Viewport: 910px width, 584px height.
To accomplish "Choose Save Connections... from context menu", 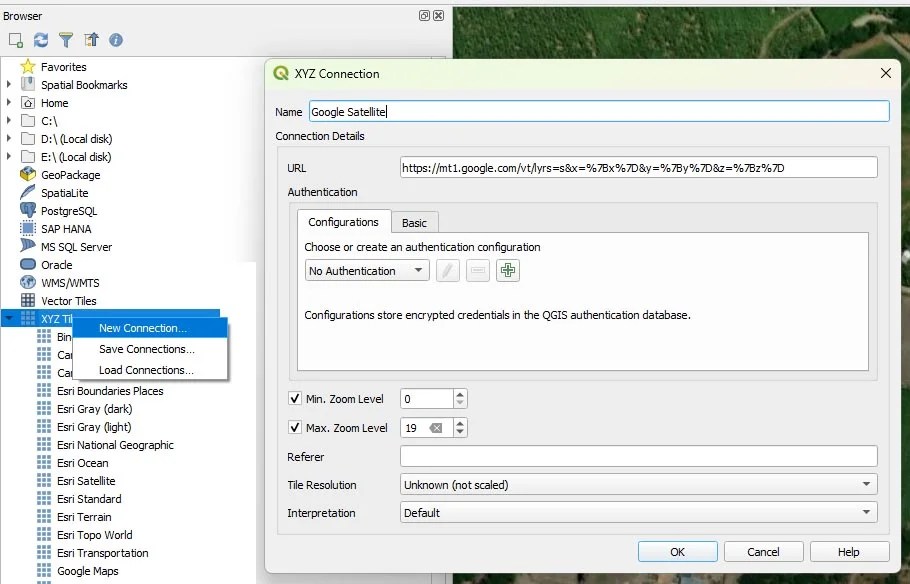I will click(150, 349).
